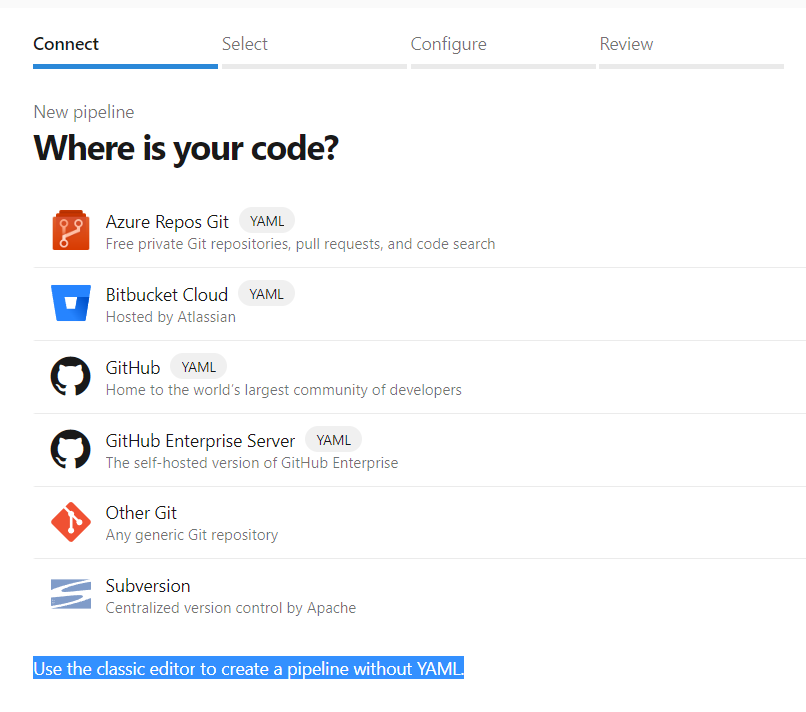Click the Bitbucket Cloud bucket icon
This screenshot has width=806, height=712.
[71, 303]
